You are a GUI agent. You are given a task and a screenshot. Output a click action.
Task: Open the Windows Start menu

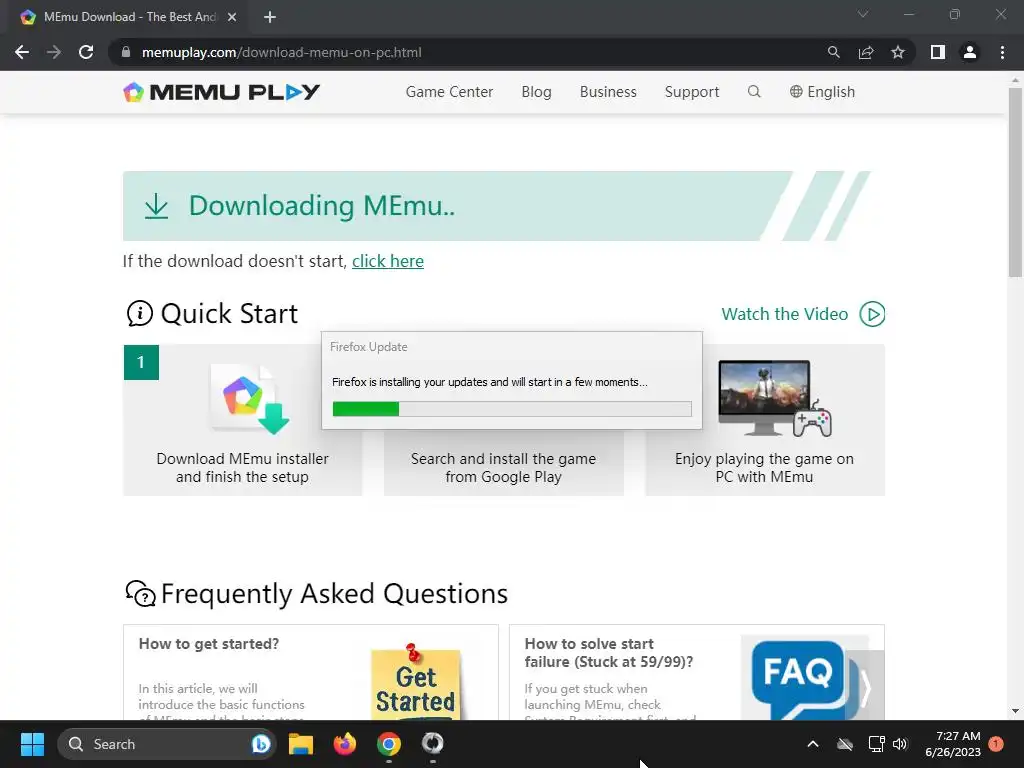tap(32, 744)
